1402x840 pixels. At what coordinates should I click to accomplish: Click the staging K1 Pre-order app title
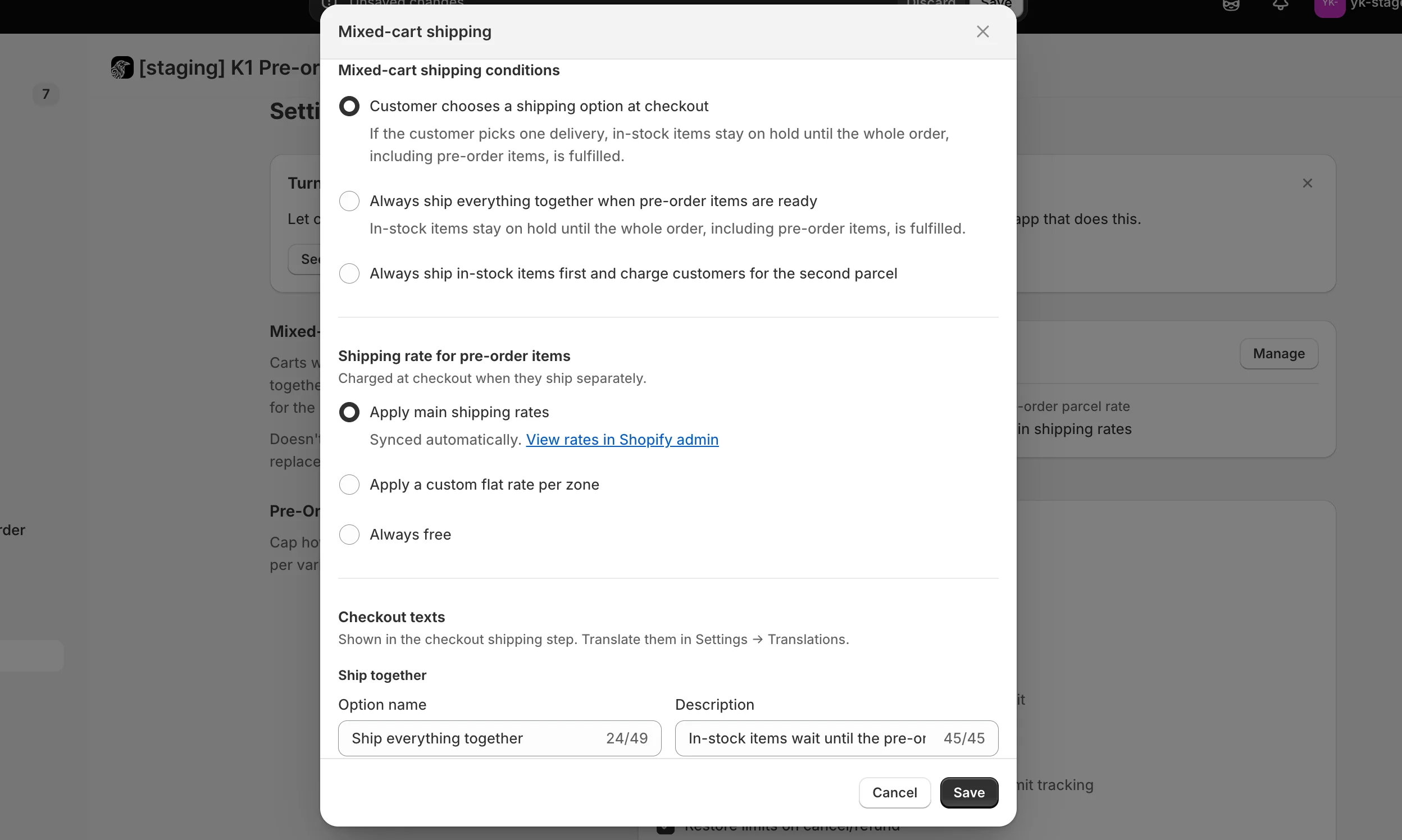[x=229, y=68]
